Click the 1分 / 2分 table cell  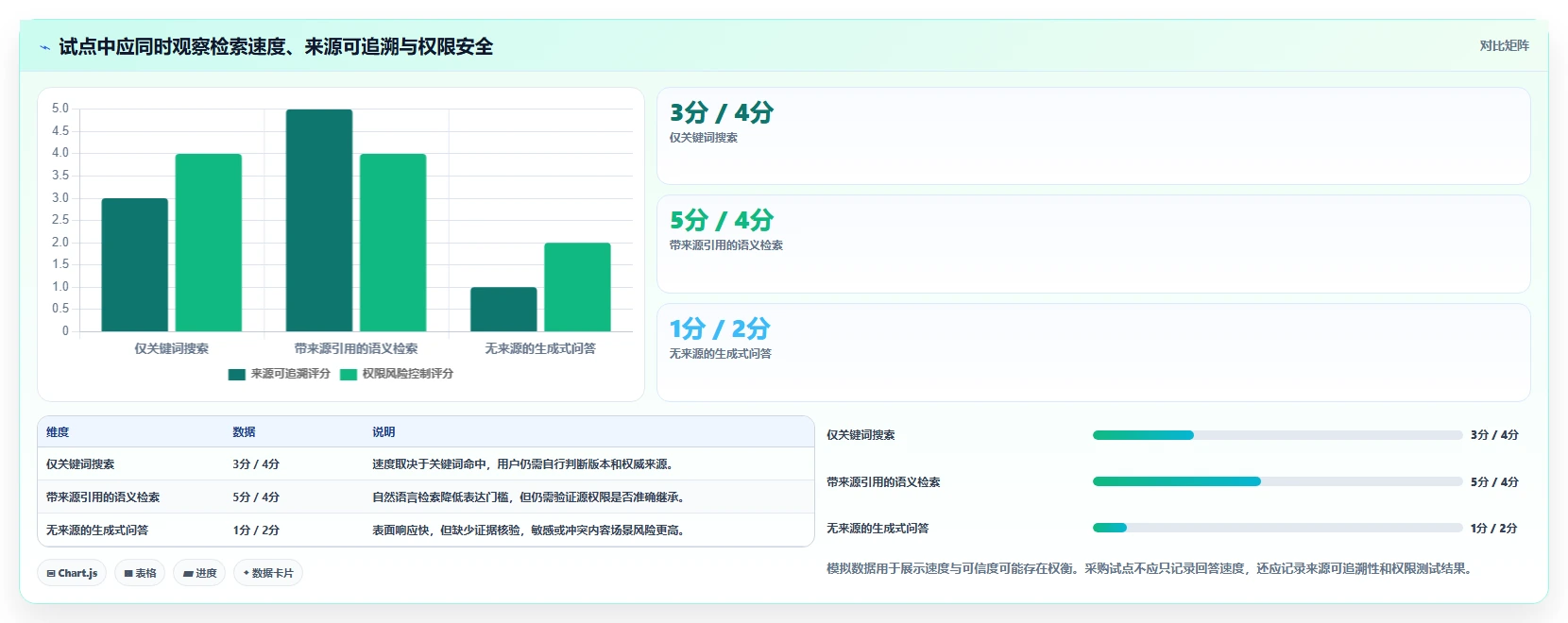(256, 530)
